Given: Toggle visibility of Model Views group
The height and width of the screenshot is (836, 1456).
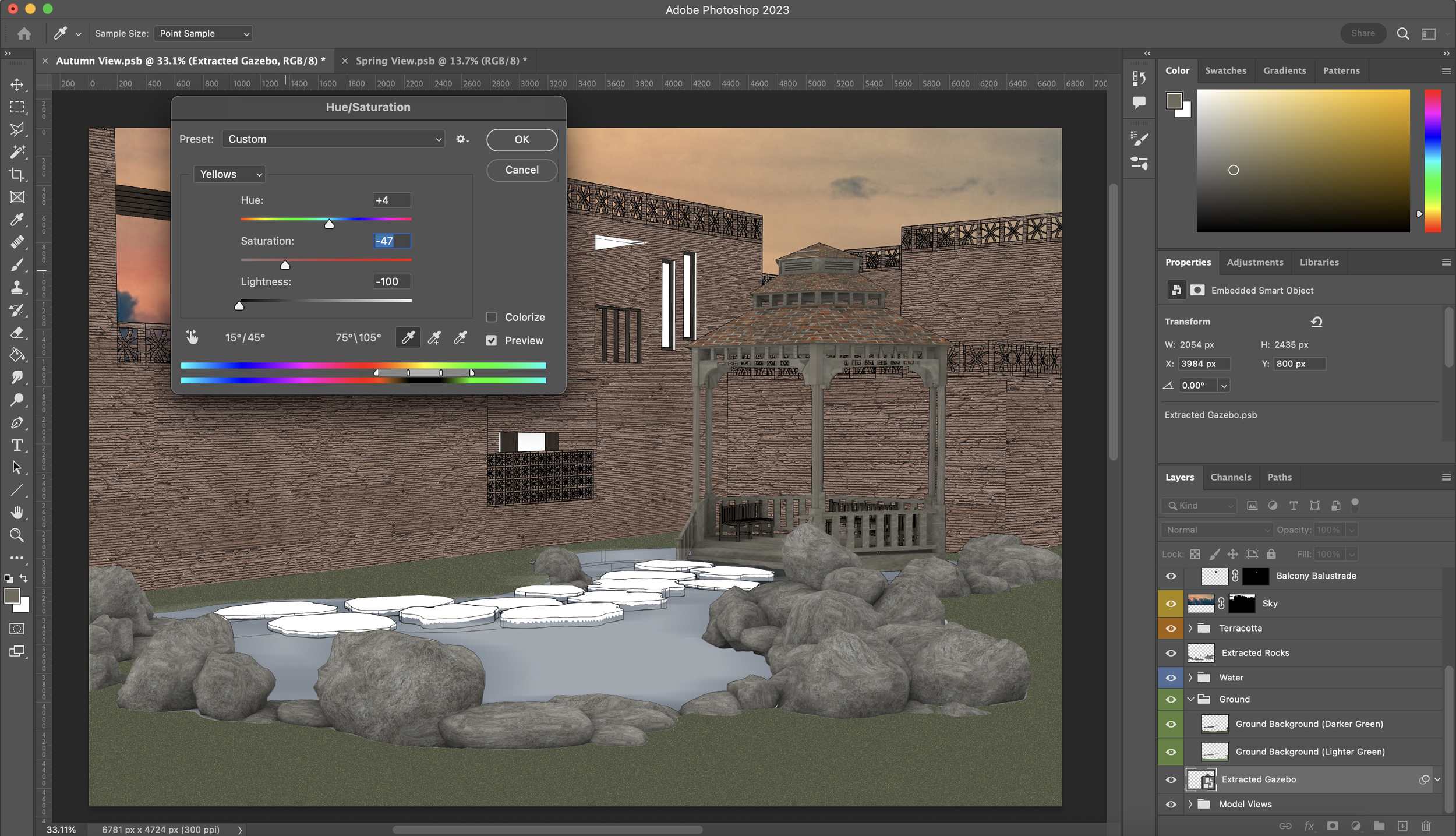Looking at the screenshot, I should tap(1171, 804).
